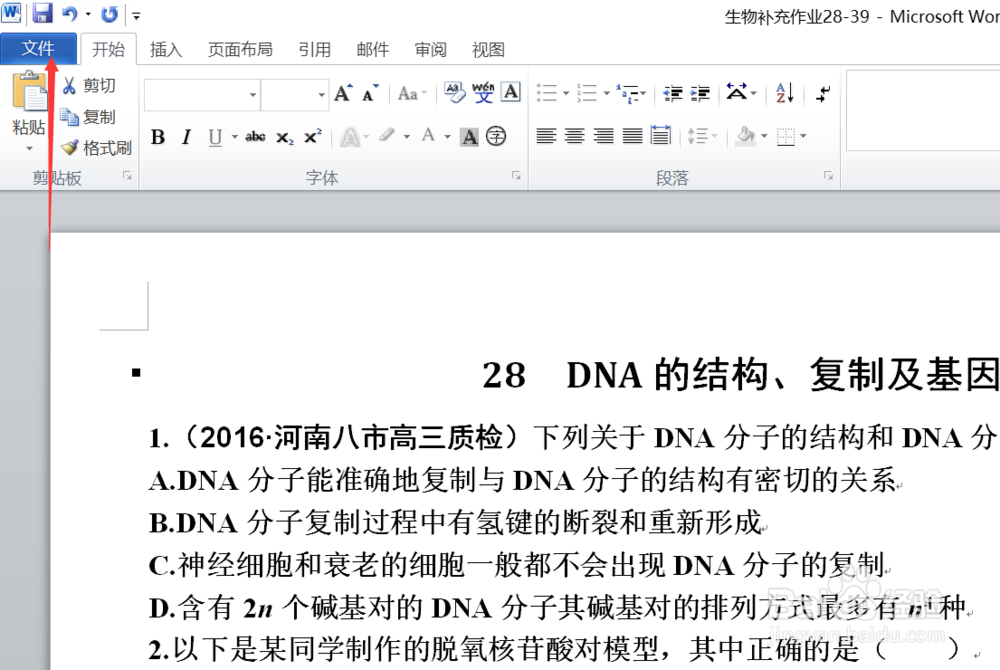
Task: Click the Grow Font icon
Action: point(342,92)
